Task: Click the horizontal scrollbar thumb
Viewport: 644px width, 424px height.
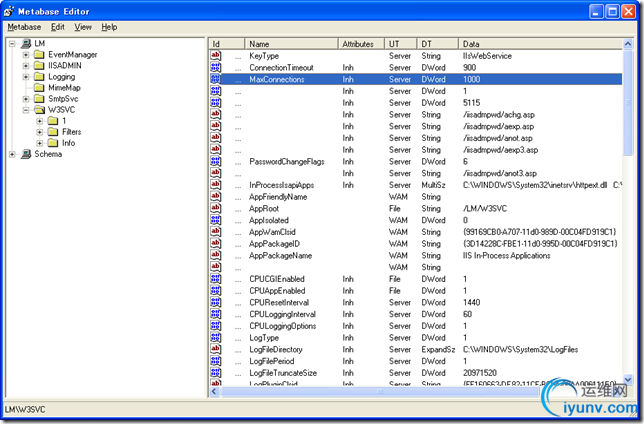Action: [x=380, y=392]
